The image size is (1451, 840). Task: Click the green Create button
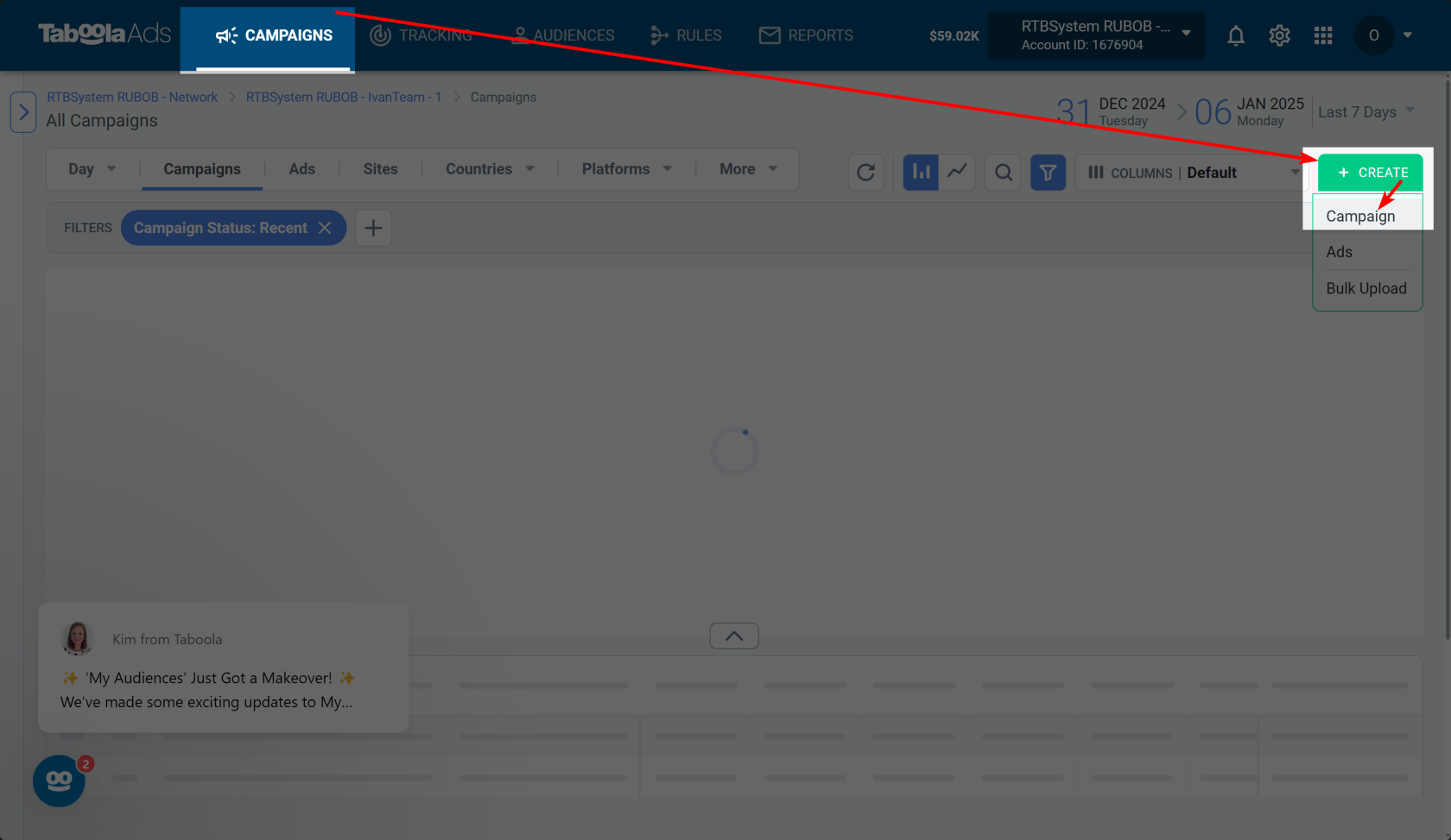pyautogui.click(x=1370, y=173)
